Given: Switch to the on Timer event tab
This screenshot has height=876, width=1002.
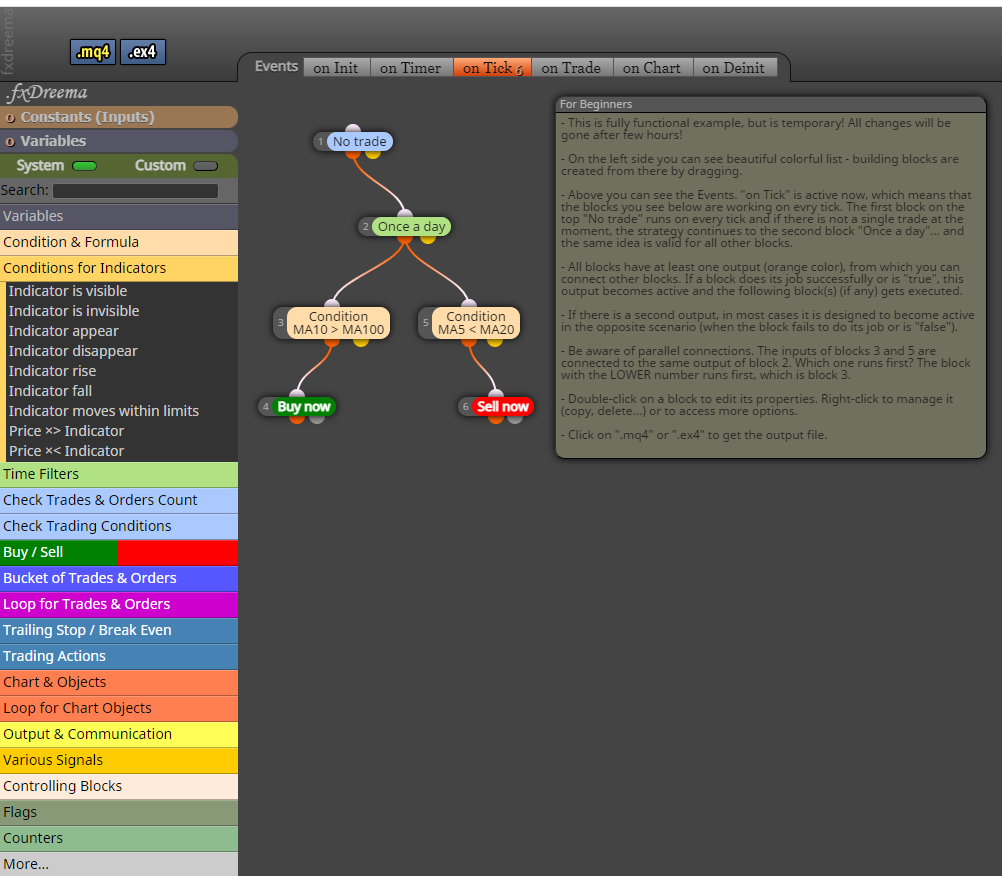Looking at the screenshot, I should tap(411, 68).
